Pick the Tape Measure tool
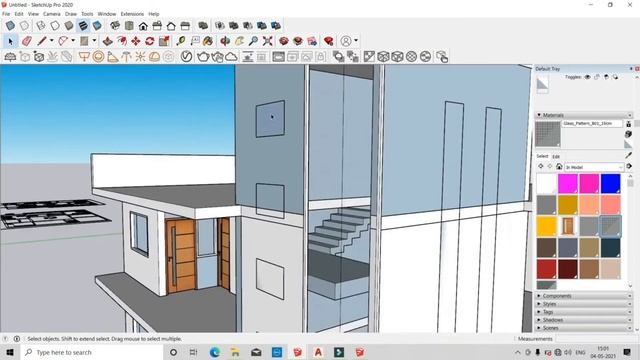This screenshot has width=640, height=360. pyautogui.click(x=181, y=41)
